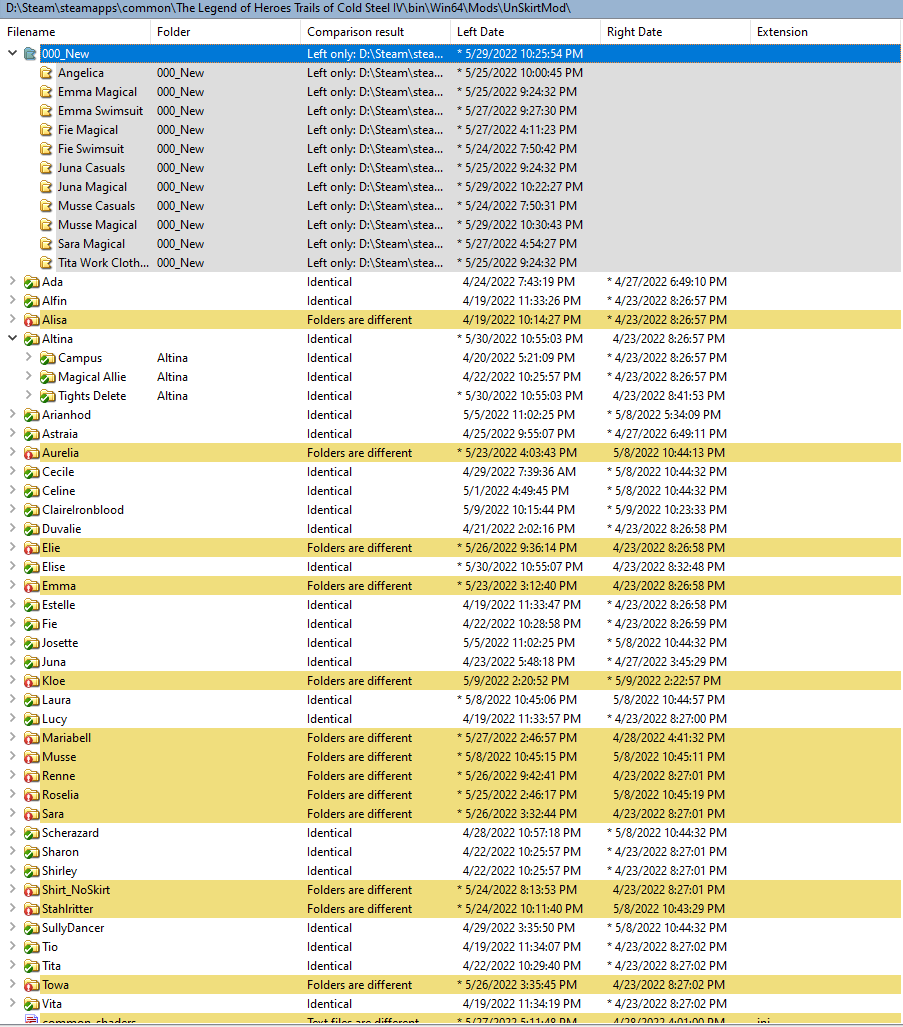Select the Lucy folder name
903x1027 pixels.
point(54,719)
